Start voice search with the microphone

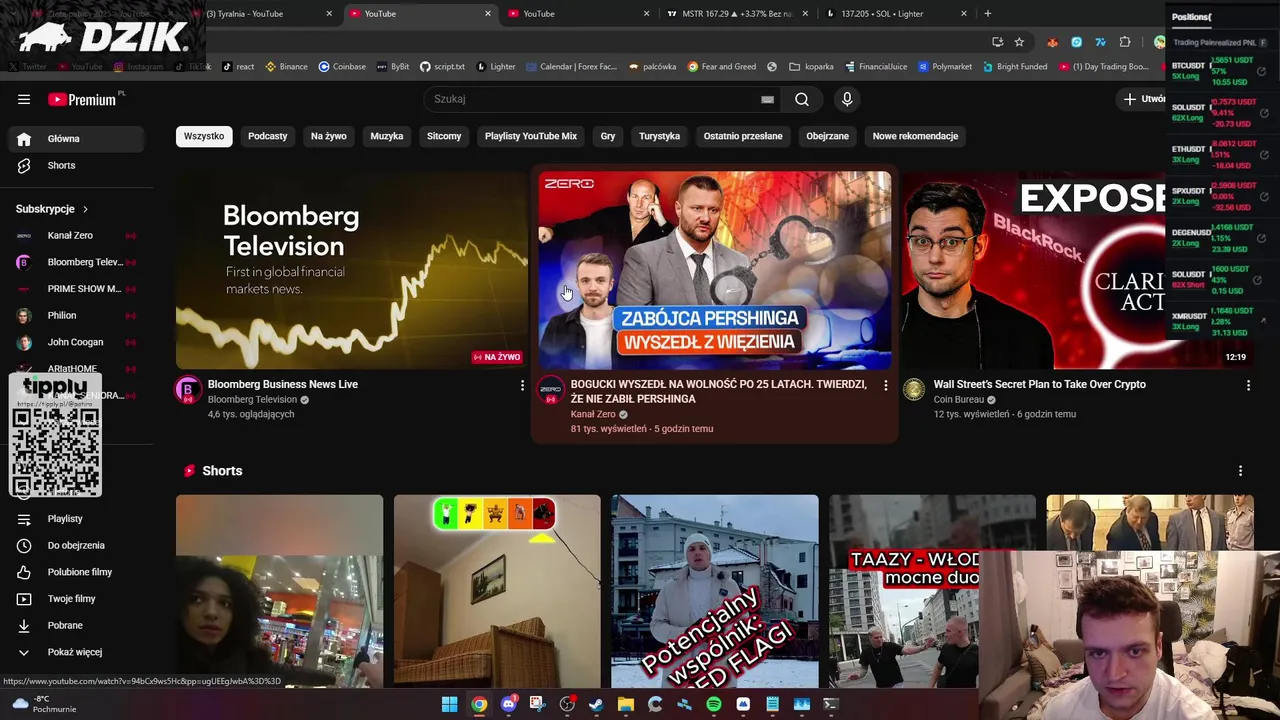(x=847, y=99)
